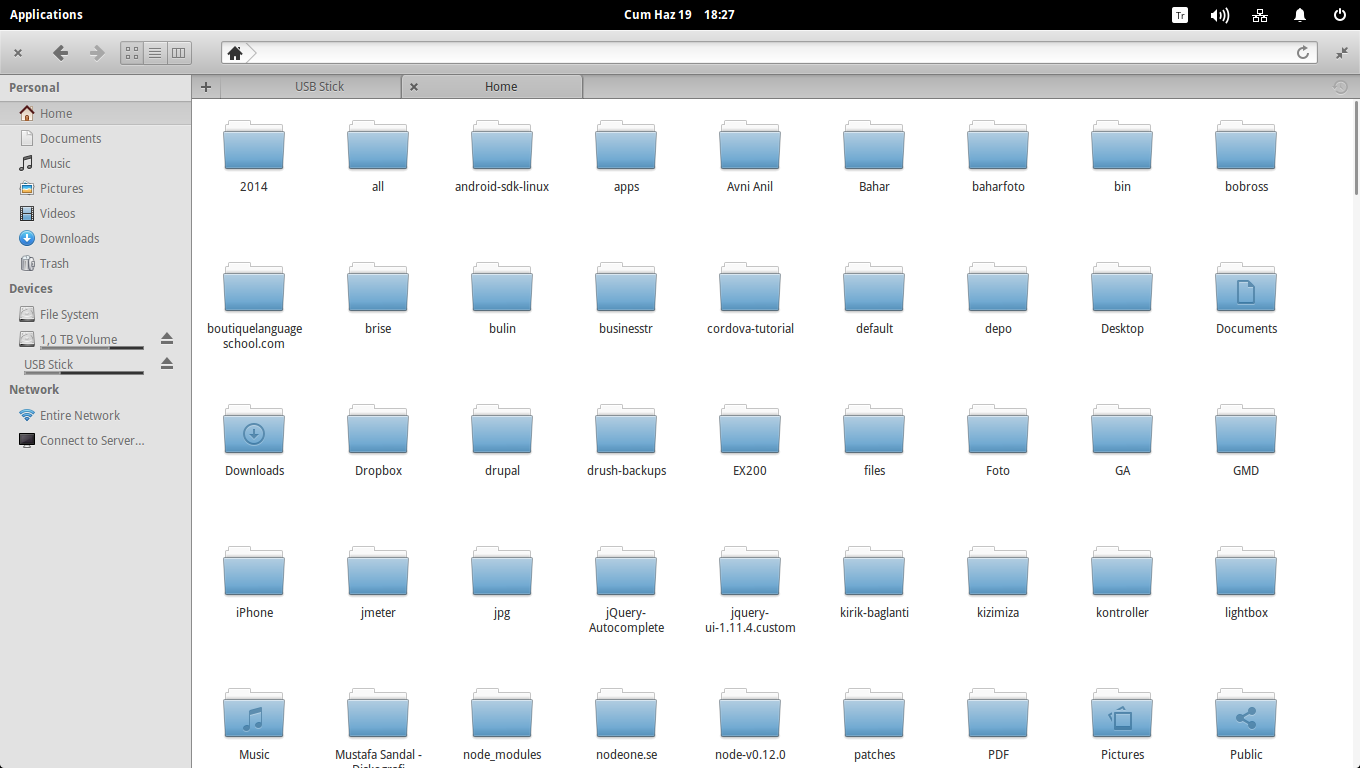The width and height of the screenshot is (1360, 768).
Task: Open the volume indicator
Action: tap(1219, 14)
